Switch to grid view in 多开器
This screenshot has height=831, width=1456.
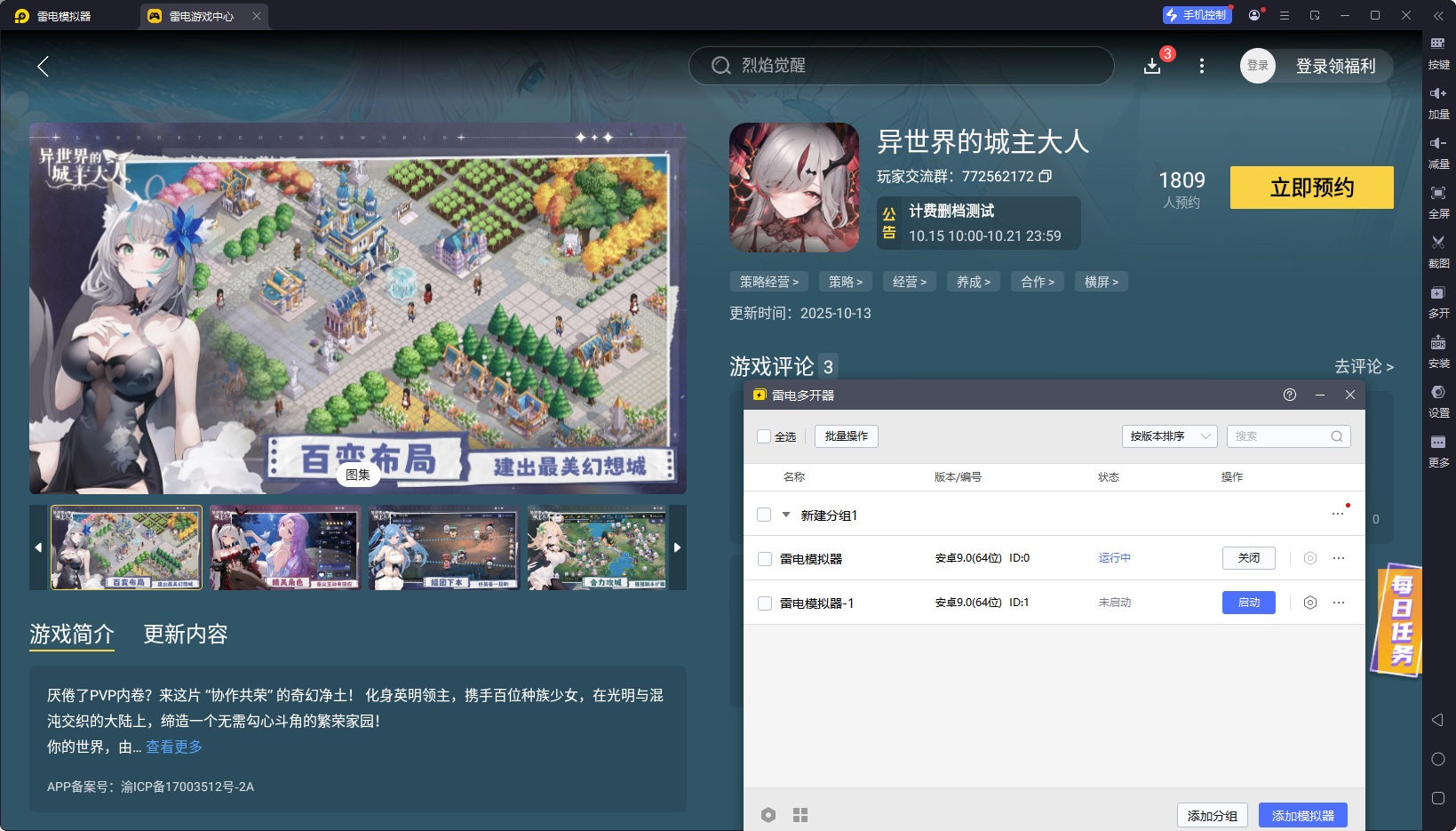[x=800, y=815]
